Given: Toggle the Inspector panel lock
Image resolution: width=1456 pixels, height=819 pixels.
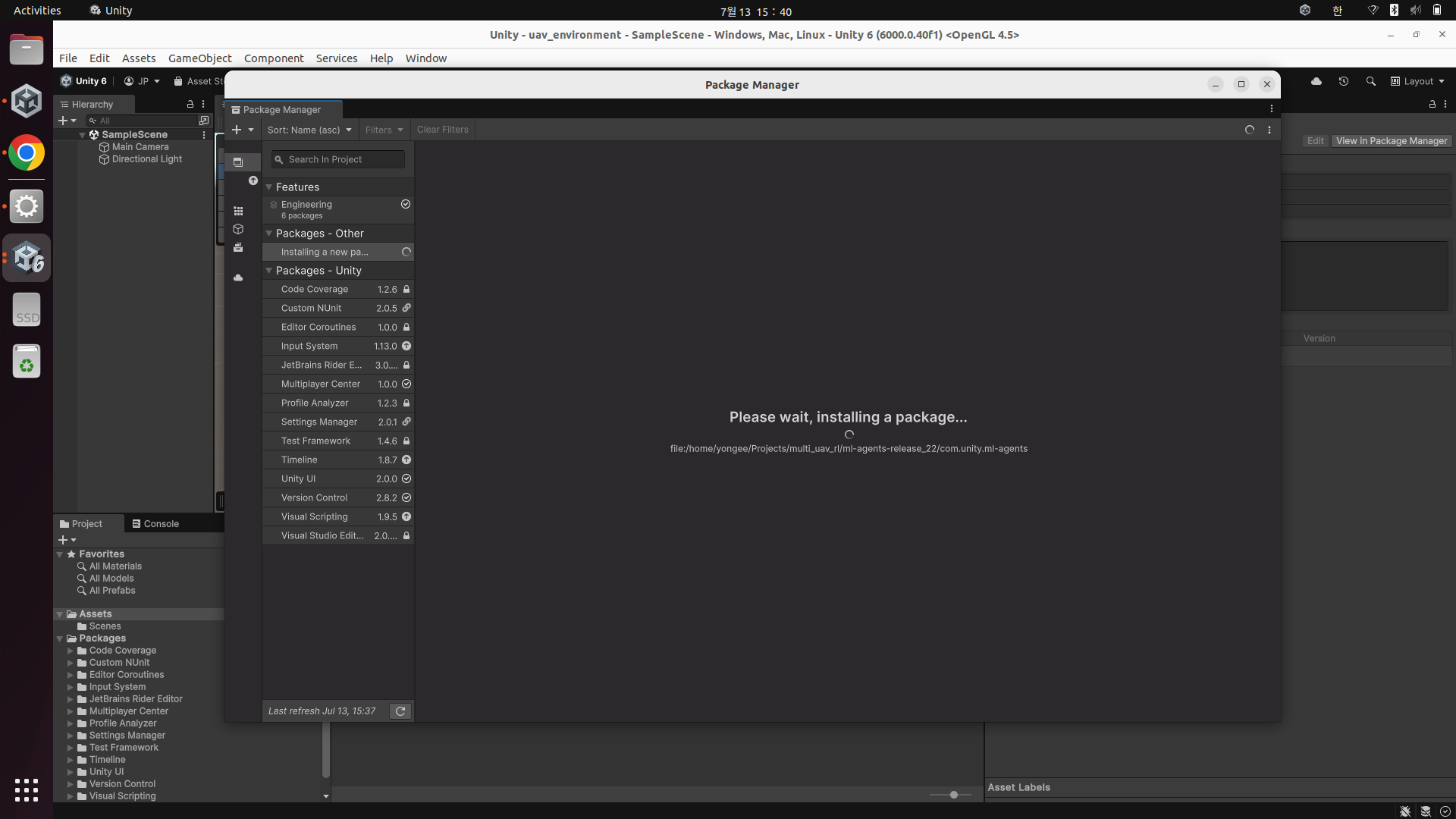Looking at the screenshot, I should pyautogui.click(x=1432, y=104).
